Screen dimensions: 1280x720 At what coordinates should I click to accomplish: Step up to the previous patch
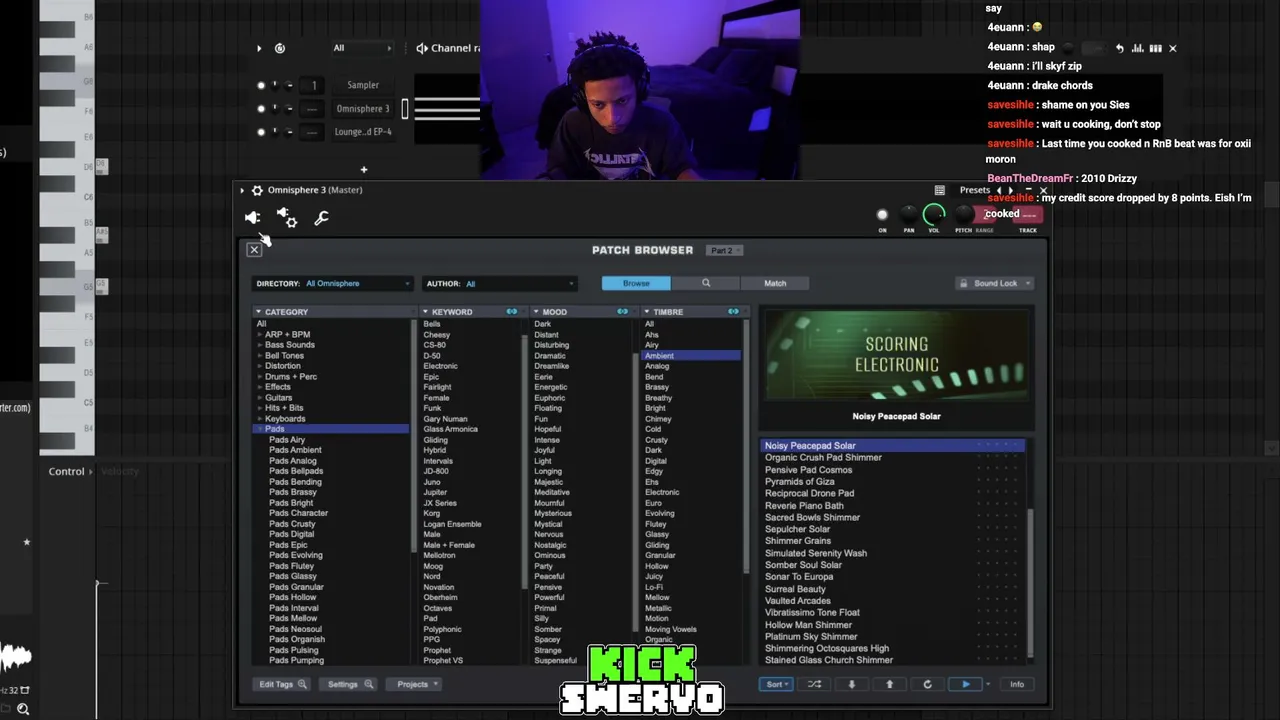889,684
